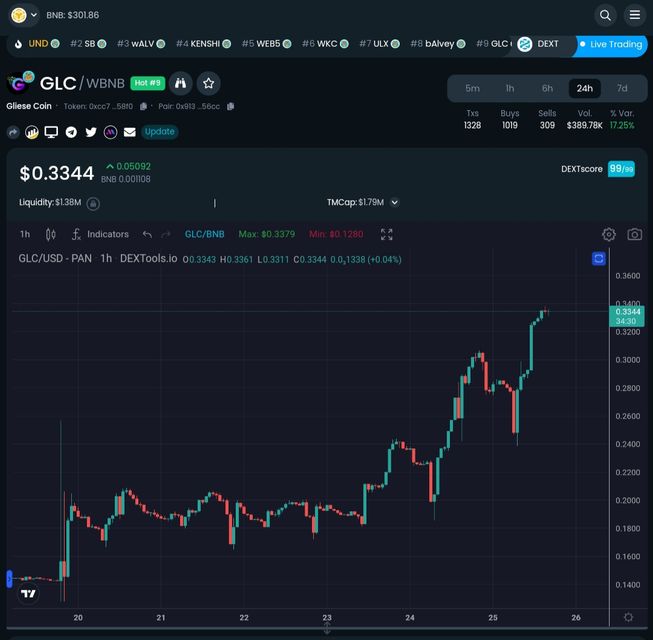Open the Twitter link icon
The width and height of the screenshot is (653, 640).
click(91, 132)
